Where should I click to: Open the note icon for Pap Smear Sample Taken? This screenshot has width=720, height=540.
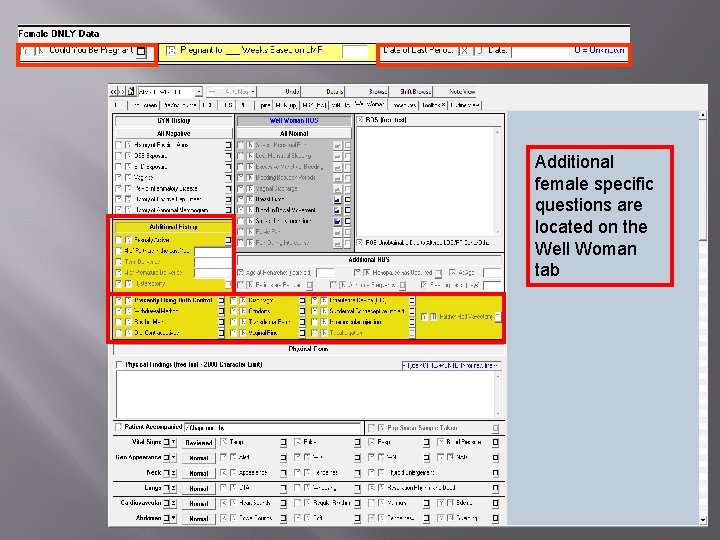point(495,428)
